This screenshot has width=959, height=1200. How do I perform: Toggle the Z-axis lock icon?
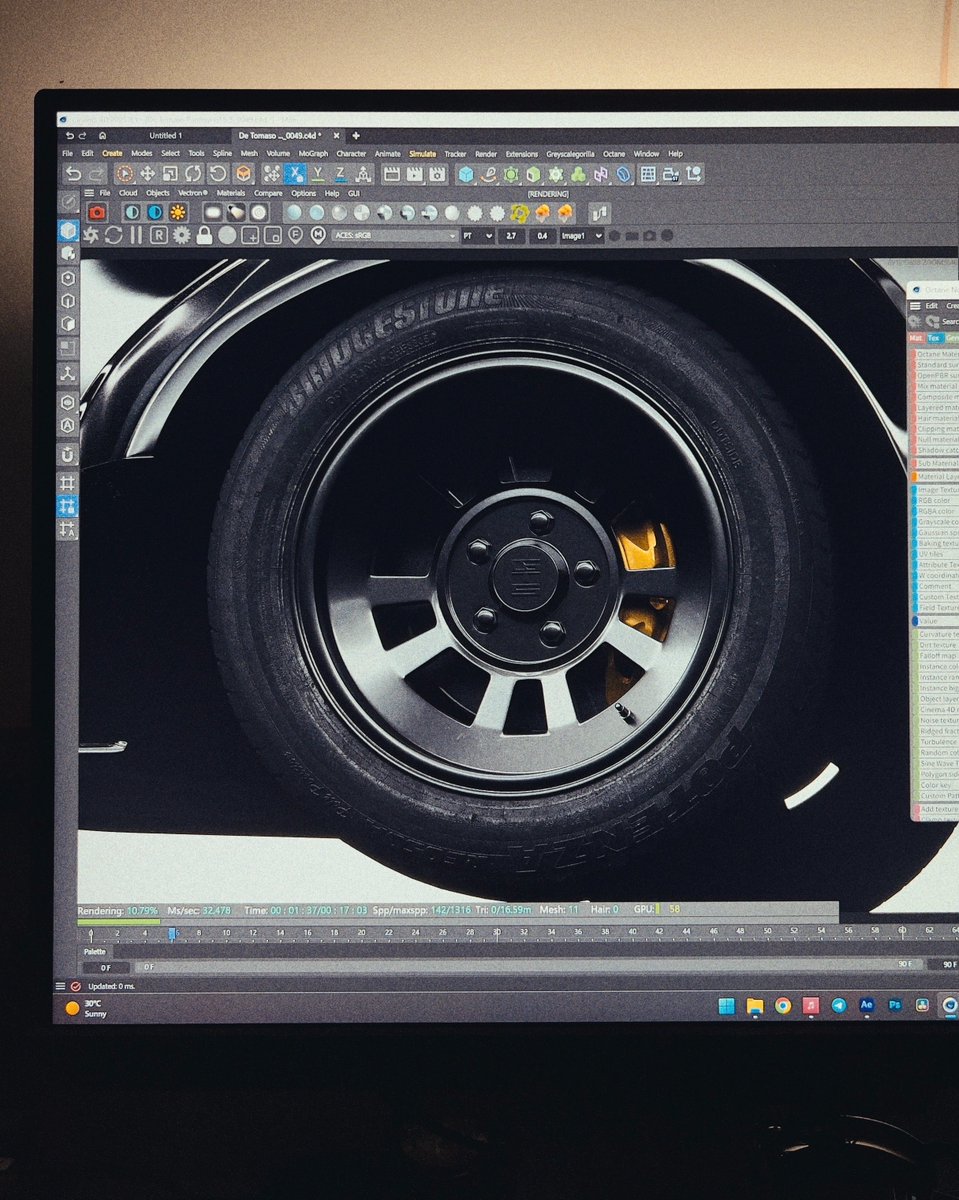(x=340, y=173)
